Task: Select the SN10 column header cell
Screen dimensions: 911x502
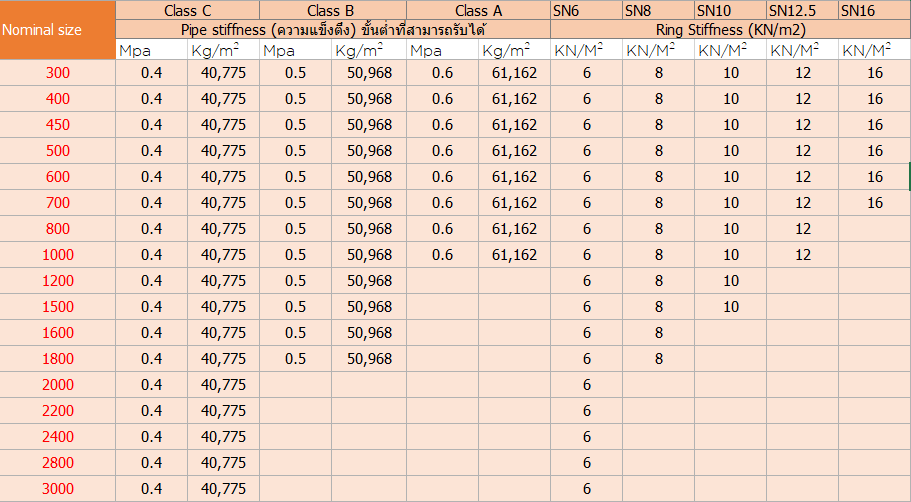Action: 730,10
